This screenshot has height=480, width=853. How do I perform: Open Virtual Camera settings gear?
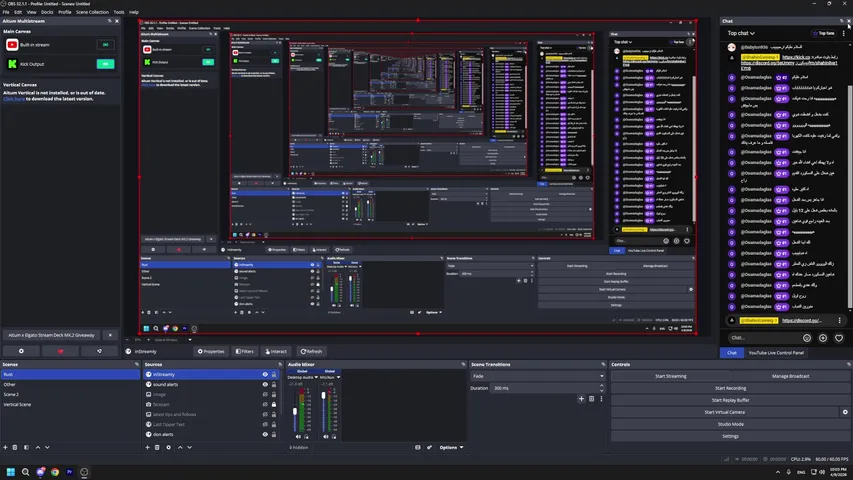pyautogui.click(x=845, y=412)
